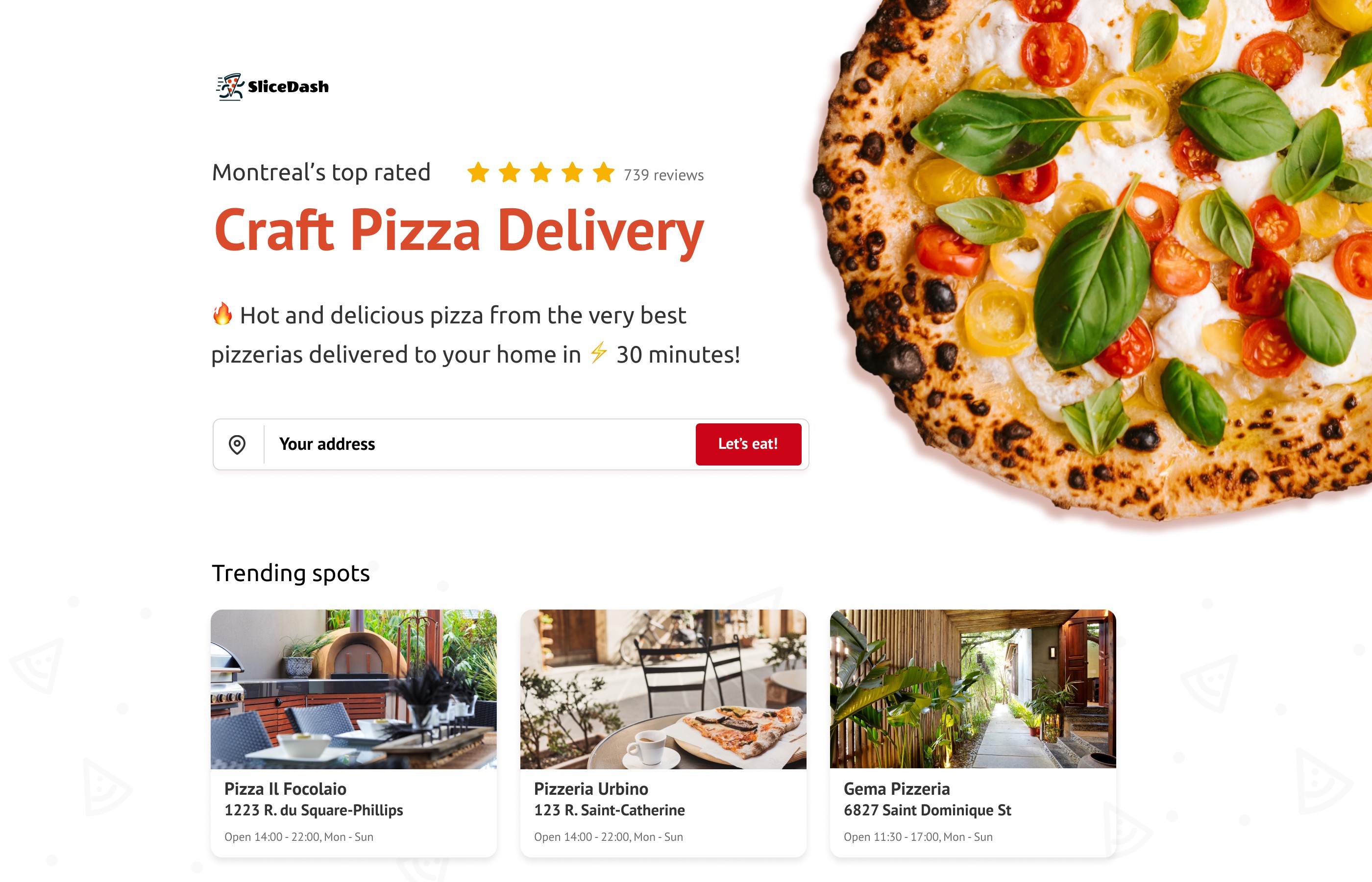The height and width of the screenshot is (882, 1372).
Task: Focus the Your address input field
Action: coord(479,444)
